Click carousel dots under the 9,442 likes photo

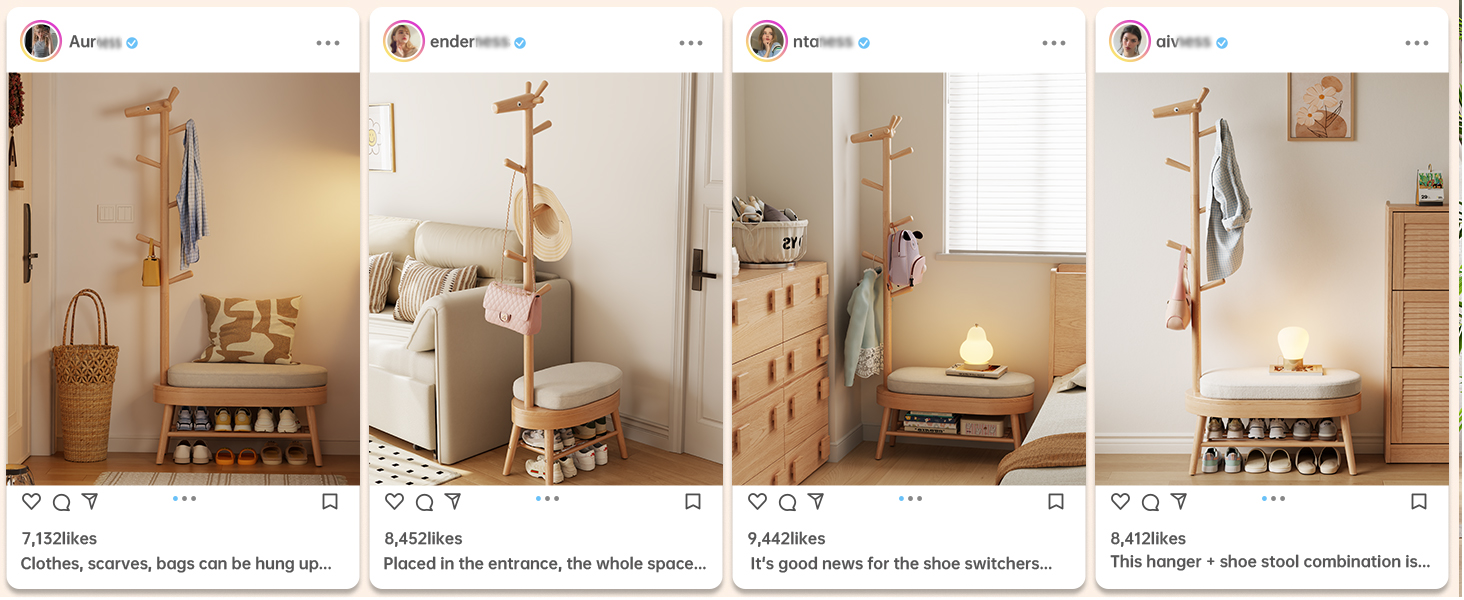click(x=910, y=498)
